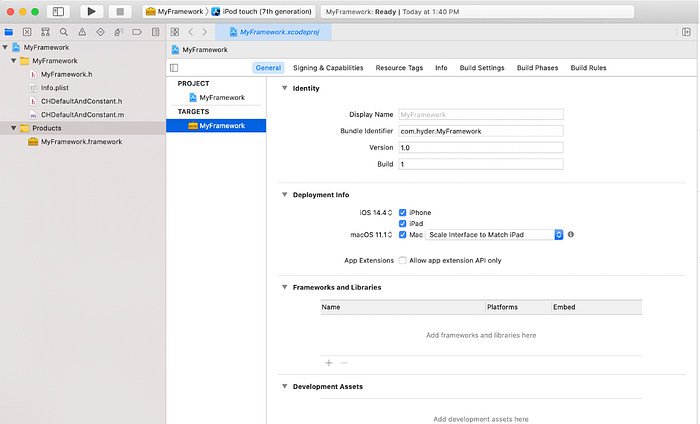Open the Find navigator magnifier
Screen dimensions: 700x424
[64, 32]
